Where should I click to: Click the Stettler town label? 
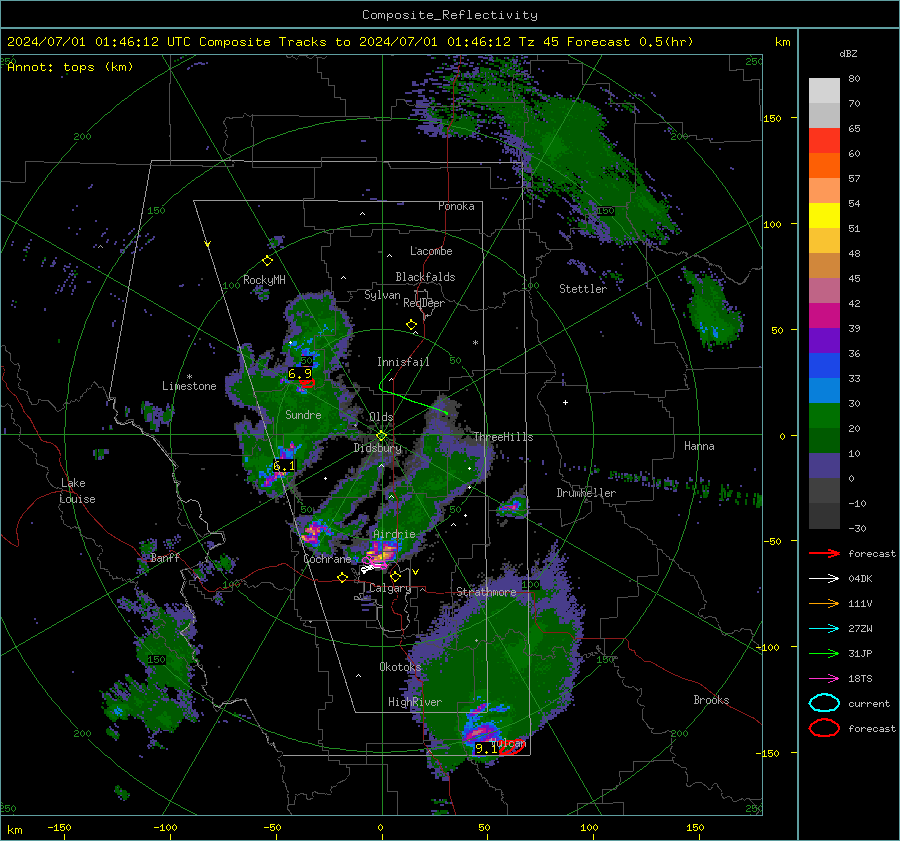(x=583, y=289)
